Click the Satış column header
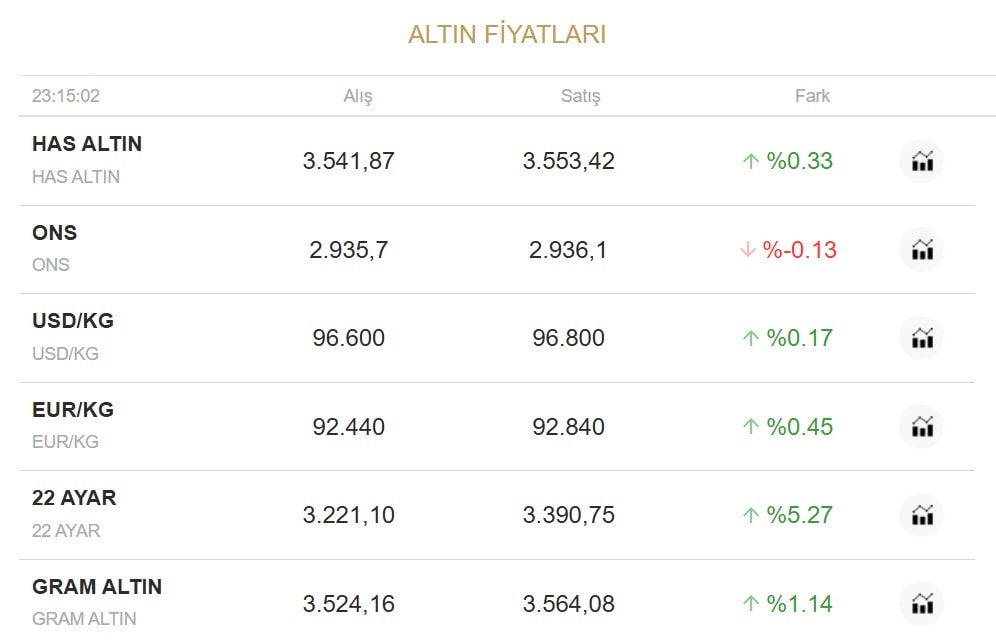996x643 pixels. tap(580, 96)
